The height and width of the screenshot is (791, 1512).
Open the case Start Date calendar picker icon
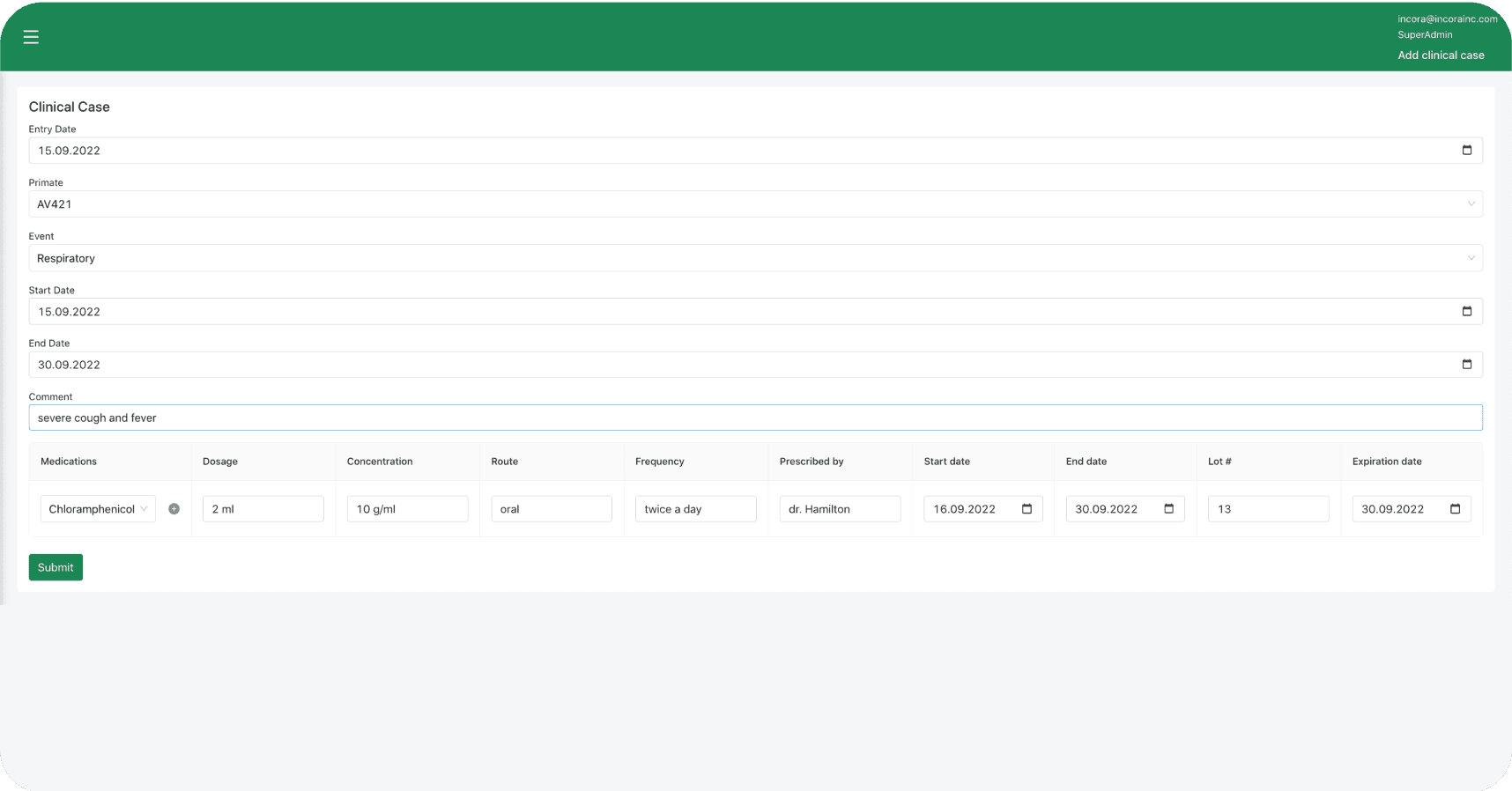click(1466, 312)
